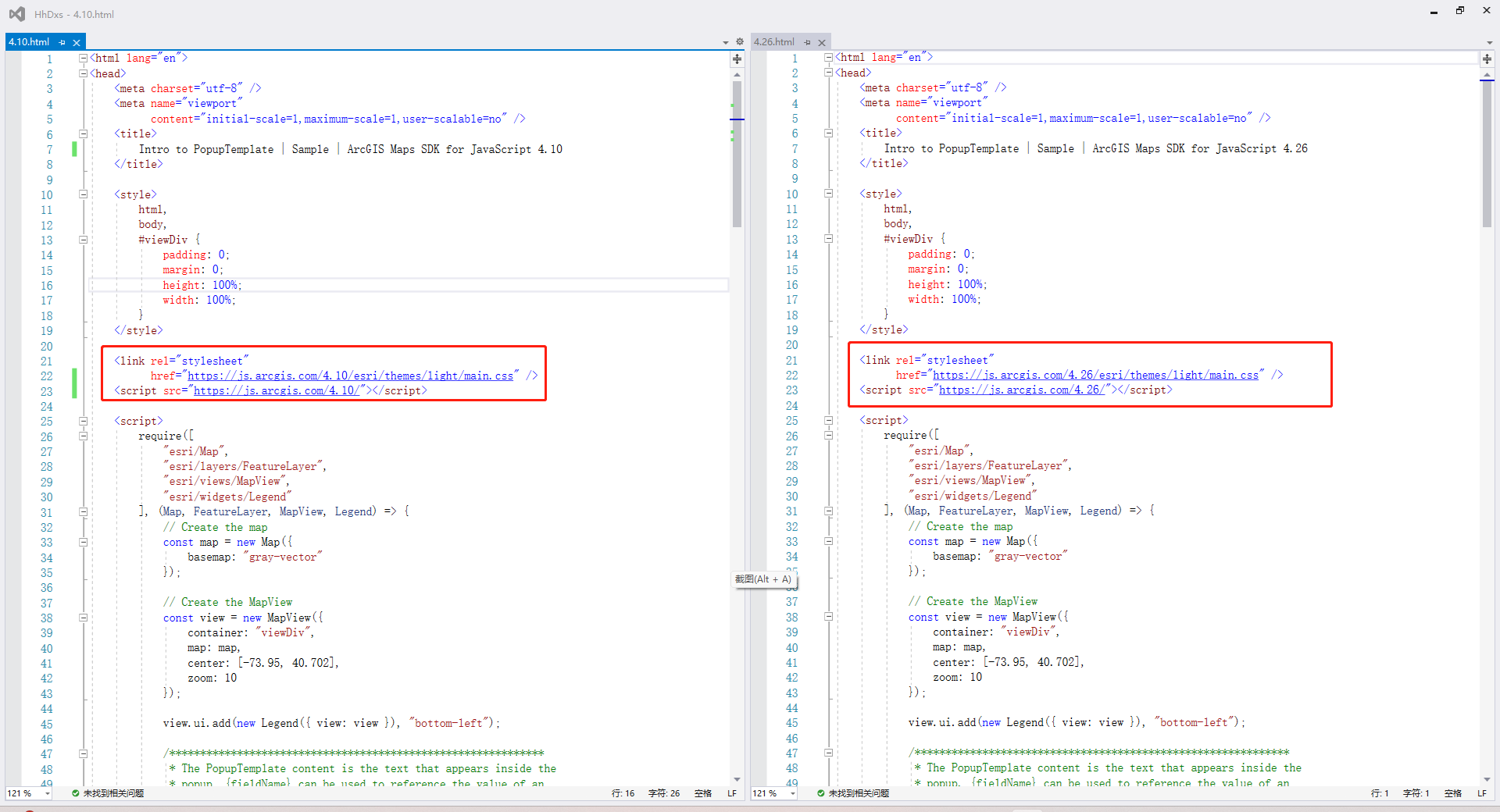Click the 截图(Alt + A) screenshot tool

click(764, 579)
